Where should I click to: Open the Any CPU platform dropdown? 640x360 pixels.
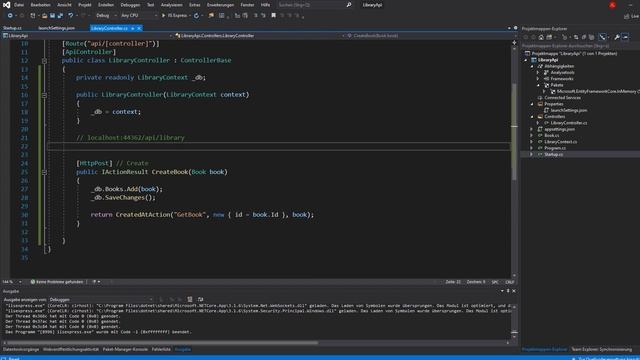coord(139,16)
